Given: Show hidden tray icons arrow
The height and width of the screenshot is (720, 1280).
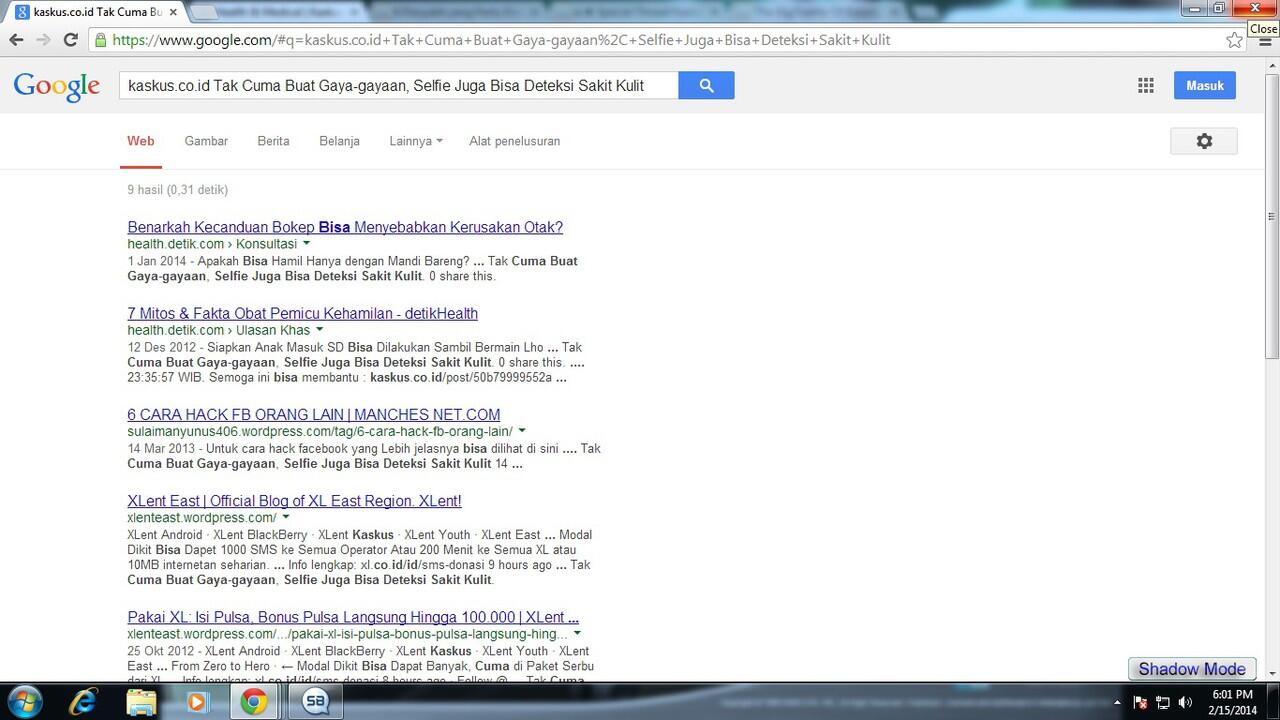Looking at the screenshot, I should tap(1118, 702).
